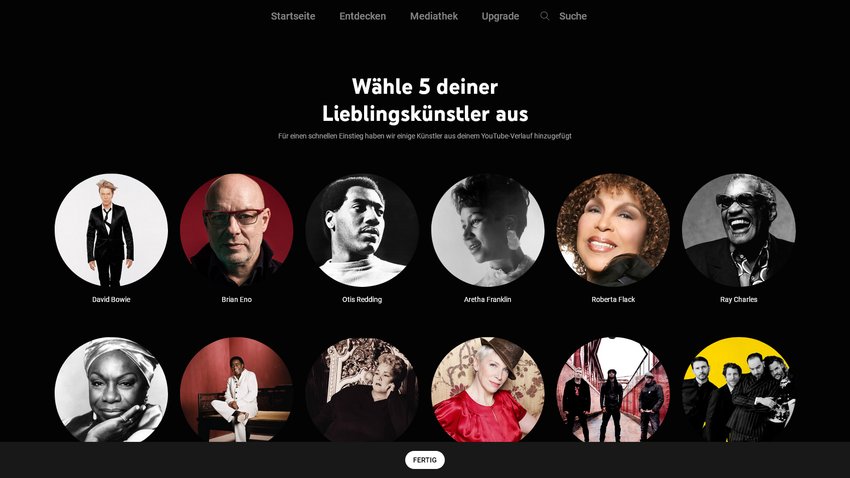
Task: Select the woman with headwrap artist photo
Action: coord(111,390)
